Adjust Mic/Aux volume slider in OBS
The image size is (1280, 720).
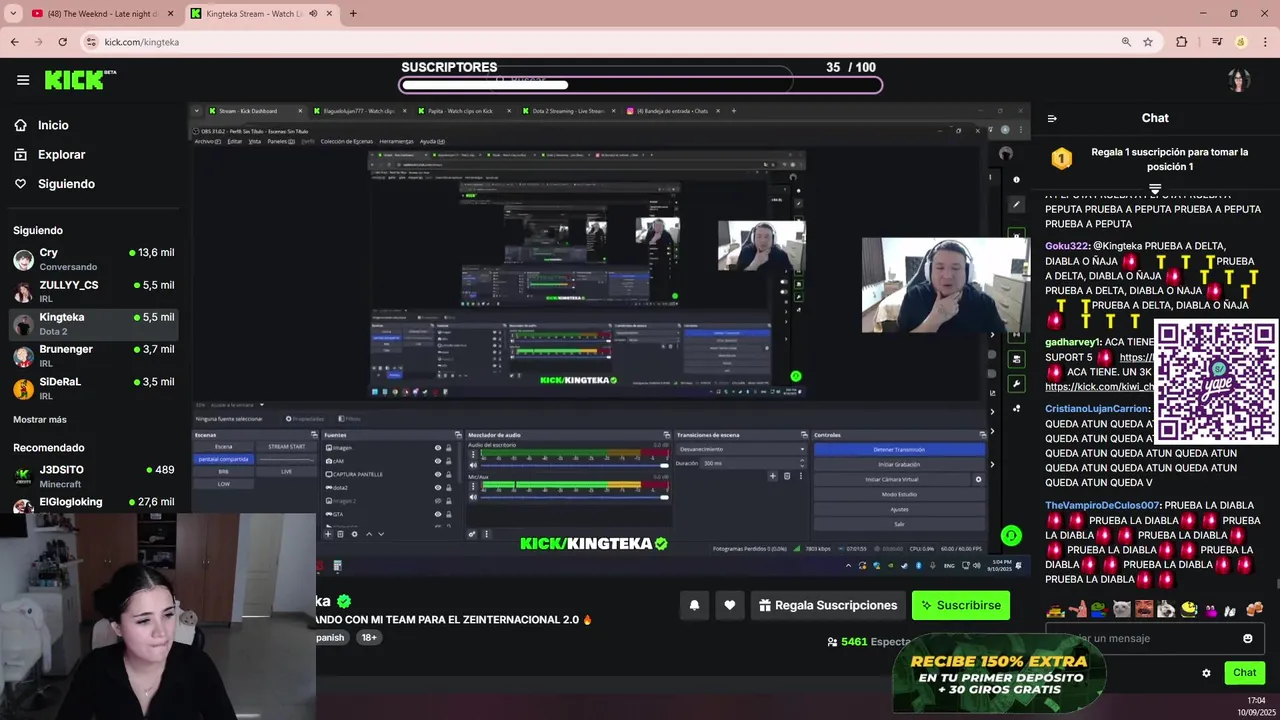(575, 497)
